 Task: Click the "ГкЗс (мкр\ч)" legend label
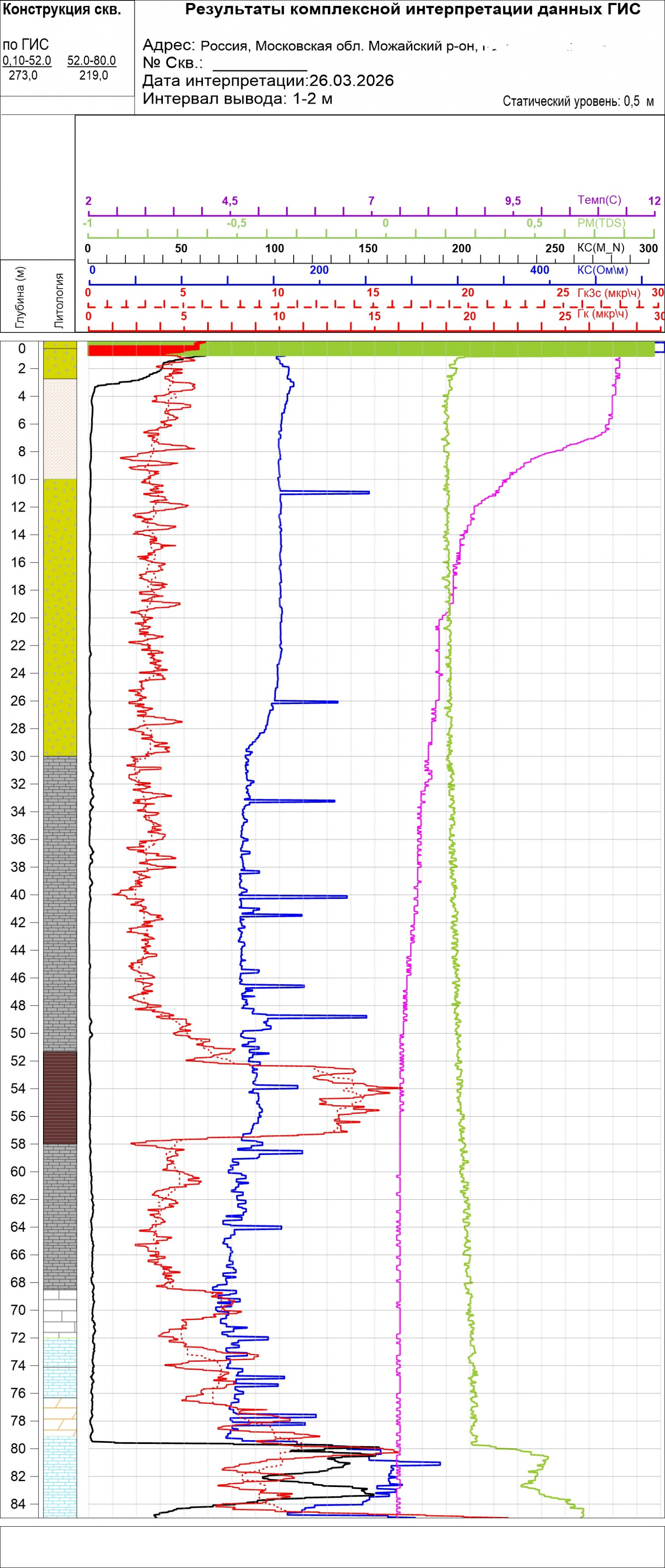point(609,293)
